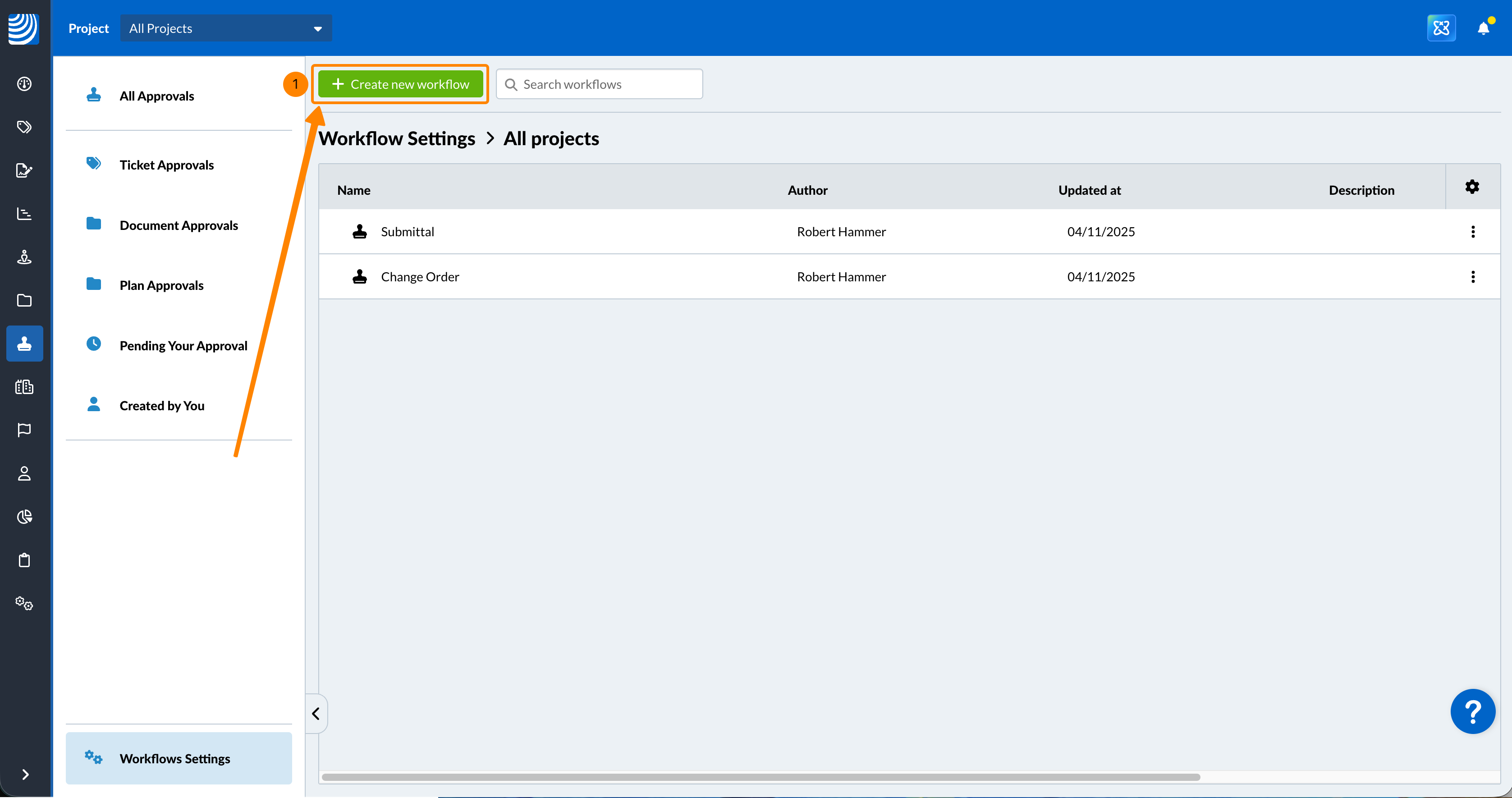Click the blue help question mark button
Image resolution: width=1512 pixels, height=798 pixels.
1472,711
